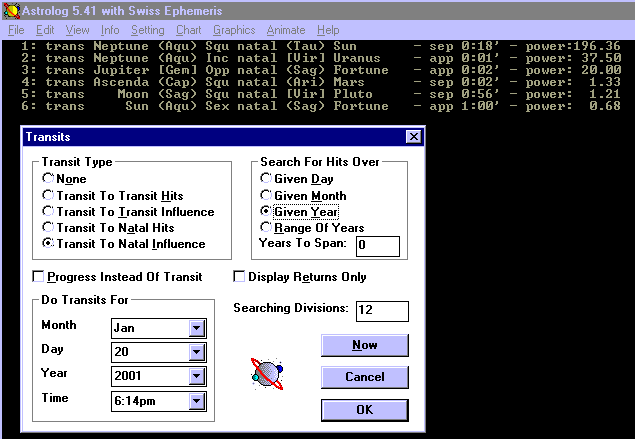Expand the Month dropdown showing Jan
The width and height of the screenshot is (635, 439).
point(196,327)
